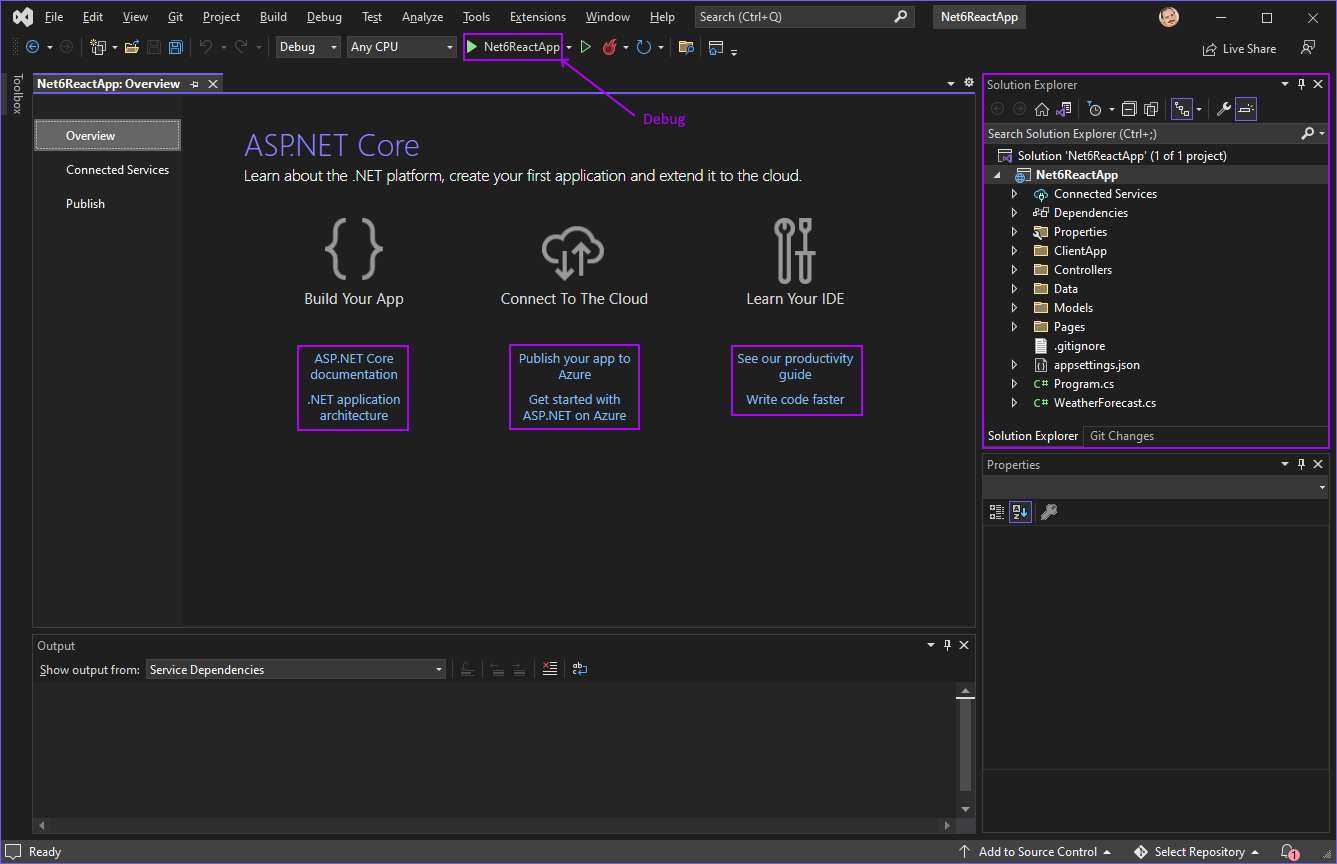
Task: Open the File menu
Action: 54,17
